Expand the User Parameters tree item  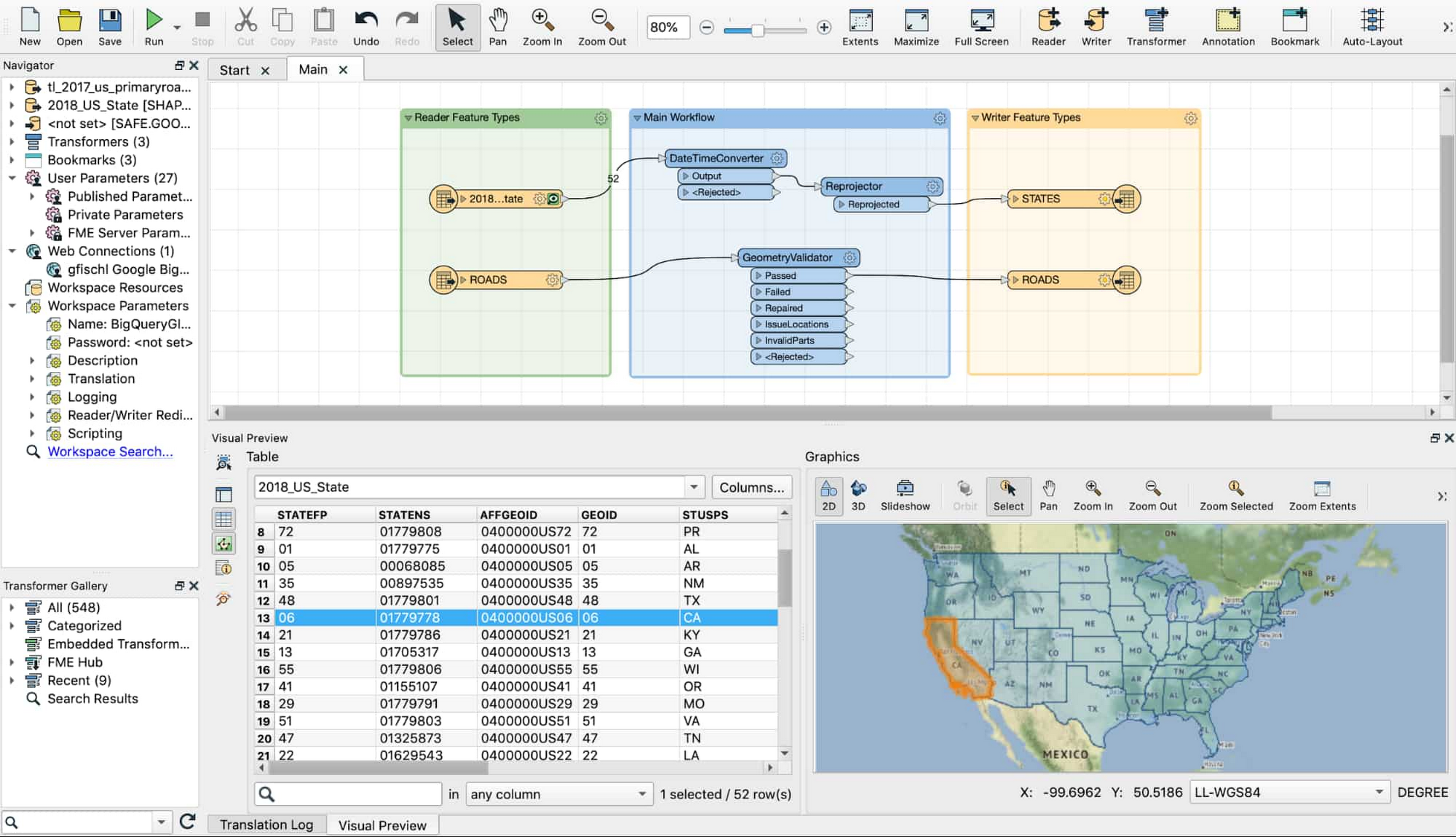(x=11, y=178)
